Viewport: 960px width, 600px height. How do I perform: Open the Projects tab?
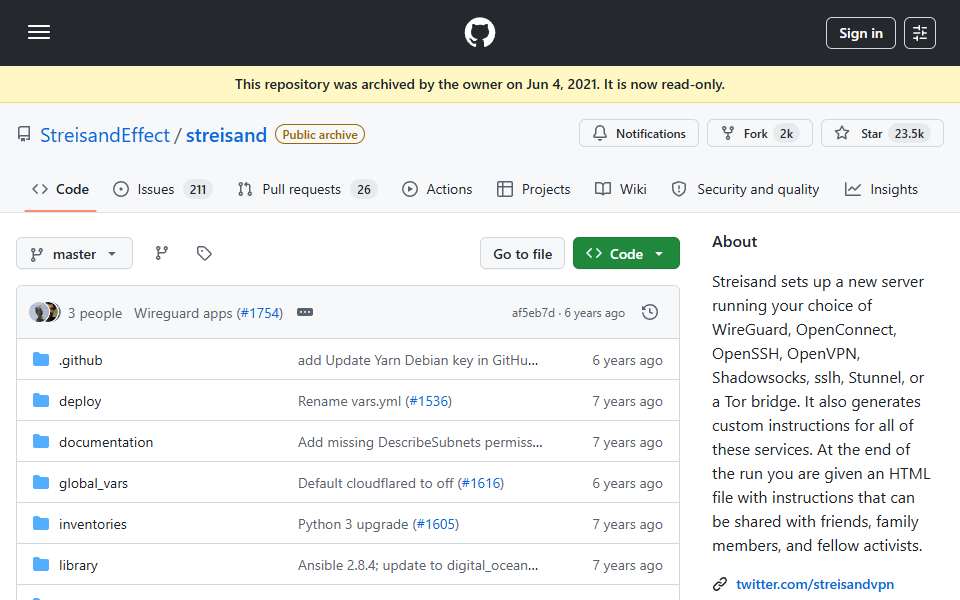coord(533,189)
